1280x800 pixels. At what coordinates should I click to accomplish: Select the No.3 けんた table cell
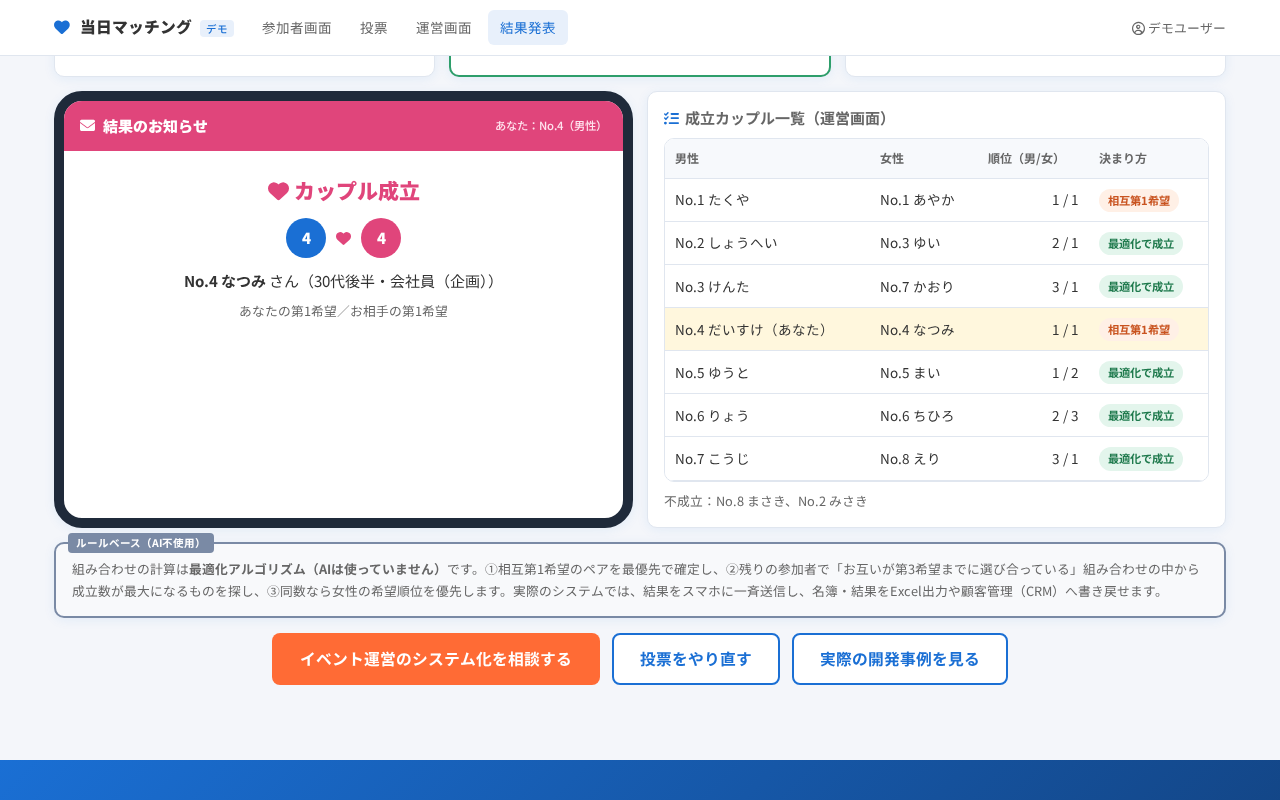[x=767, y=286]
